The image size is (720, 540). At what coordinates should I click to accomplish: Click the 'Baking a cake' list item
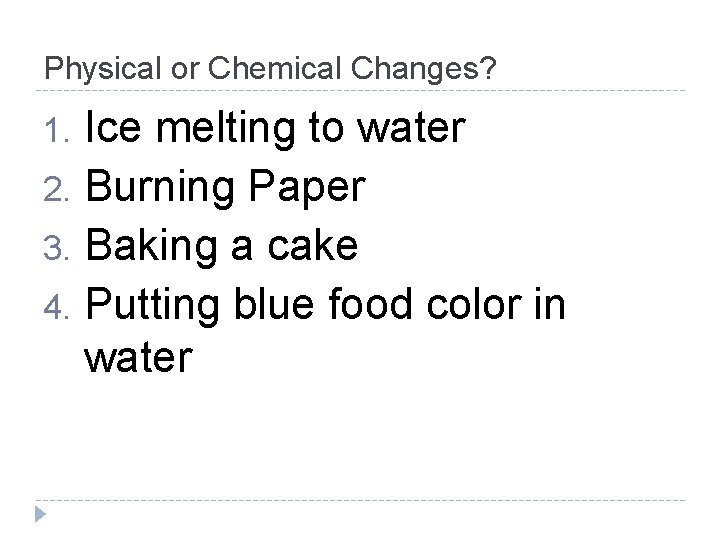221,245
